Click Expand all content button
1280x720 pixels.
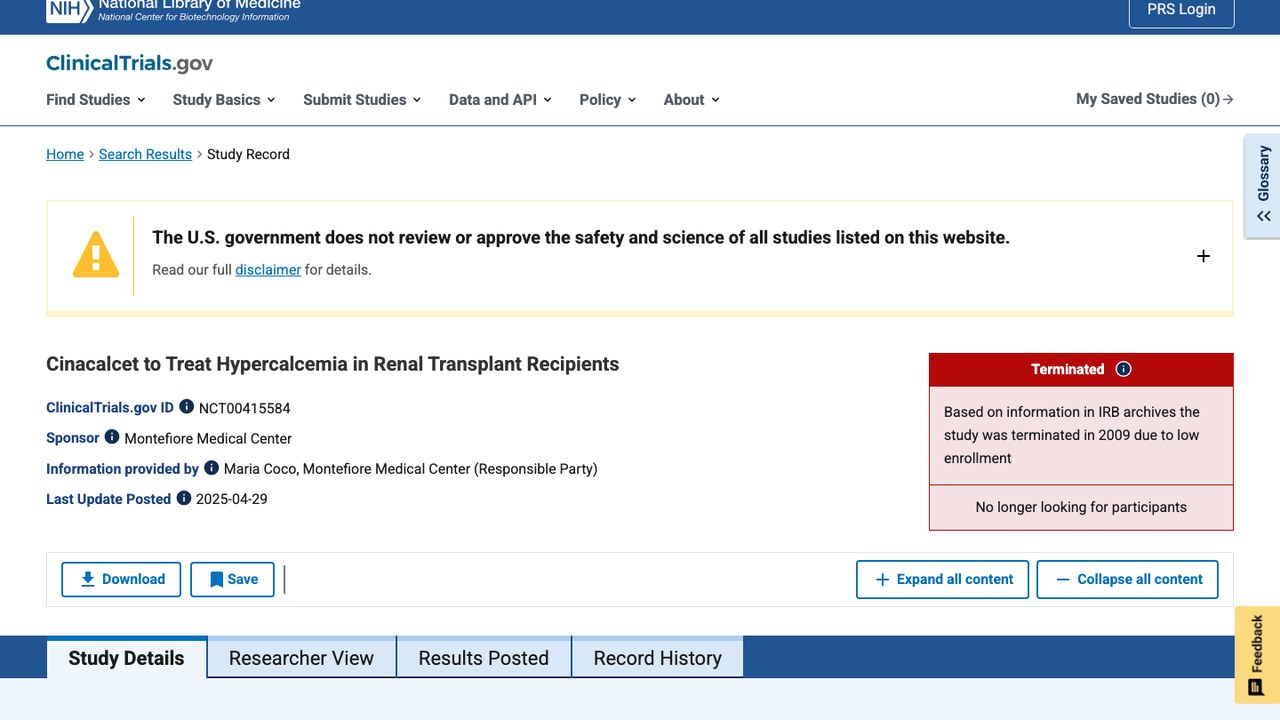(942, 579)
